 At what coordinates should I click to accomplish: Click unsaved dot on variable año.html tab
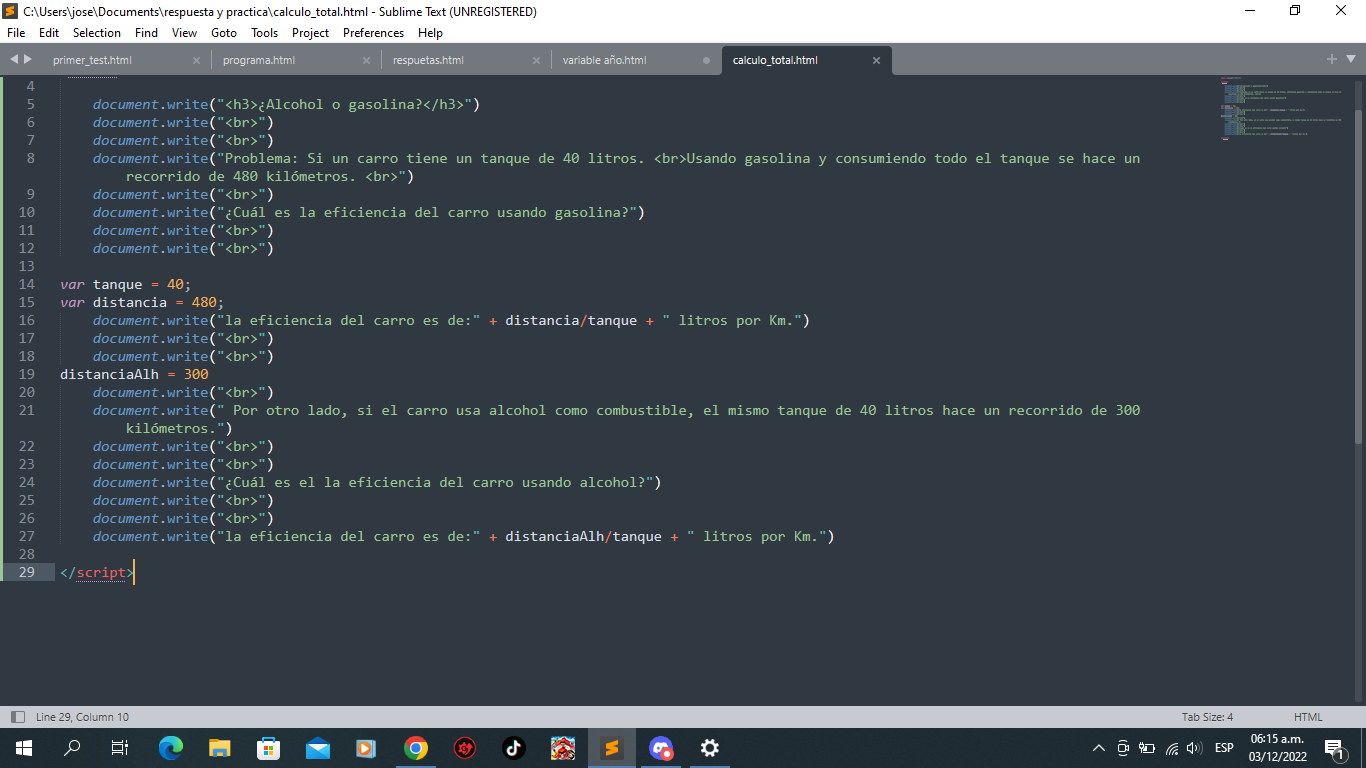coord(706,60)
